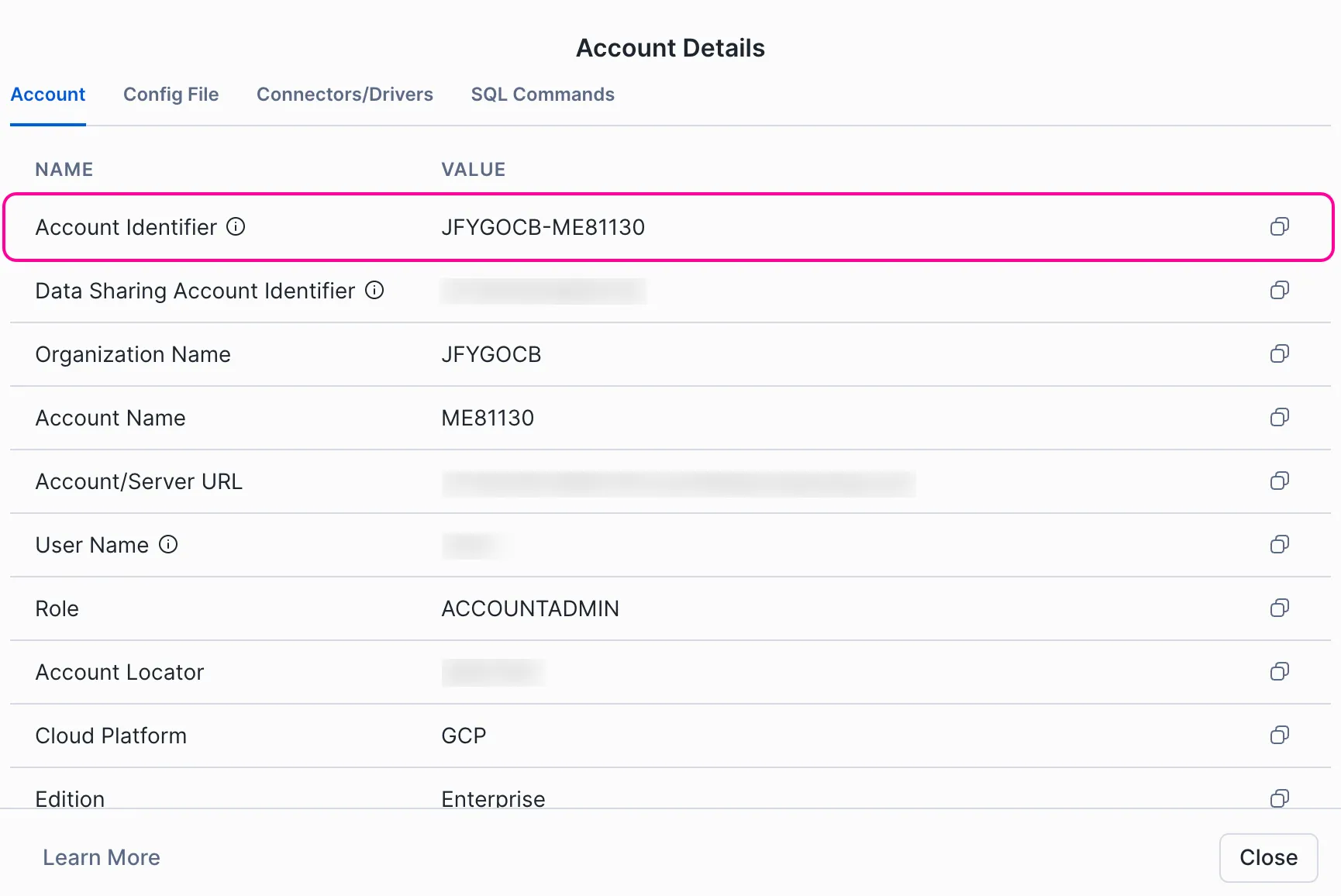Copy the Account Name value
The image size is (1341, 896).
[x=1279, y=417]
